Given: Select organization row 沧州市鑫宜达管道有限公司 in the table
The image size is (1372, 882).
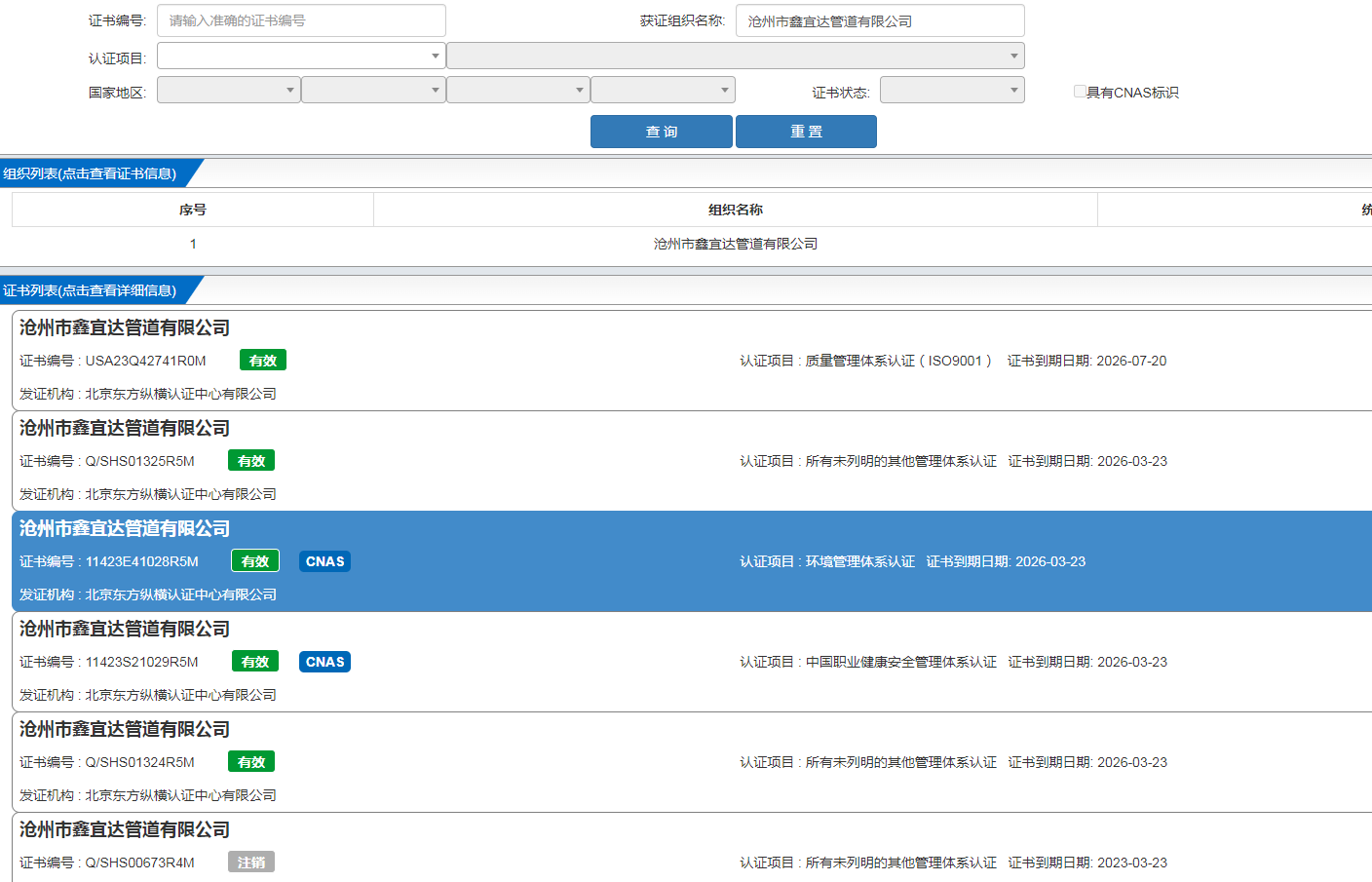Looking at the screenshot, I should coord(736,244).
